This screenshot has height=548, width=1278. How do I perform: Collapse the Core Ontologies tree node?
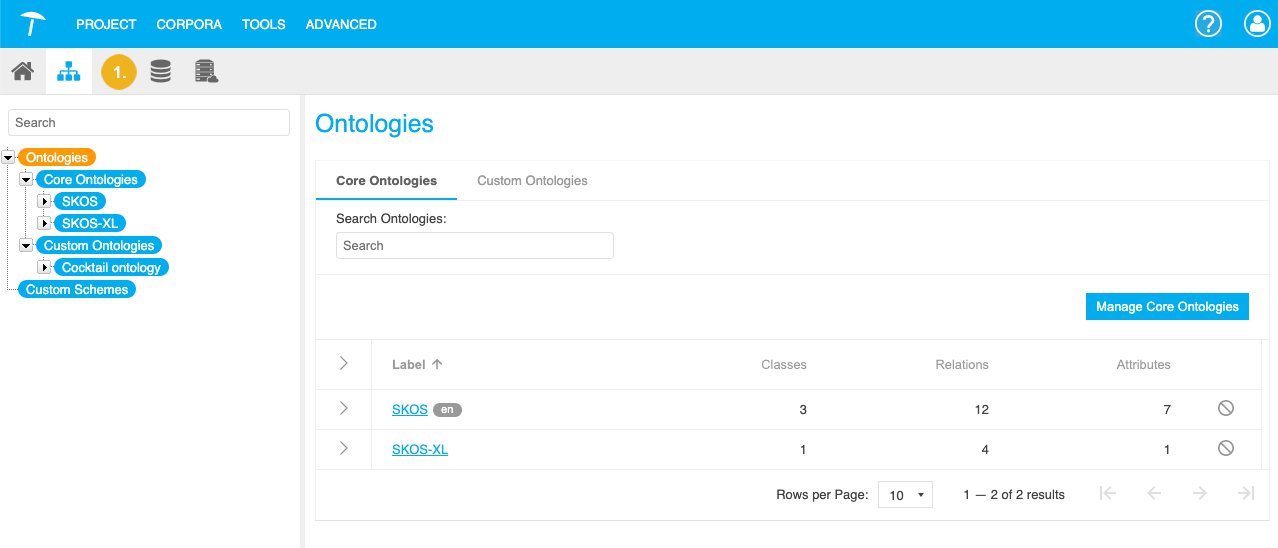click(27, 180)
